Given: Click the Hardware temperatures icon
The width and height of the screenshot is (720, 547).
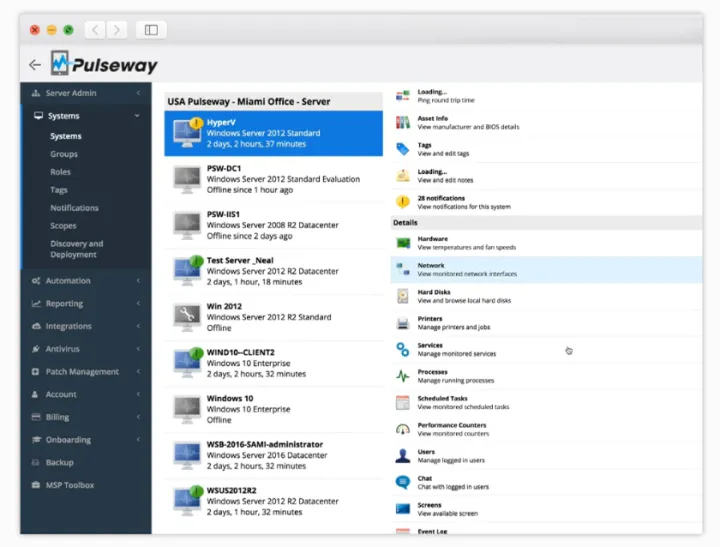Looking at the screenshot, I should click(x=403, y=243).
